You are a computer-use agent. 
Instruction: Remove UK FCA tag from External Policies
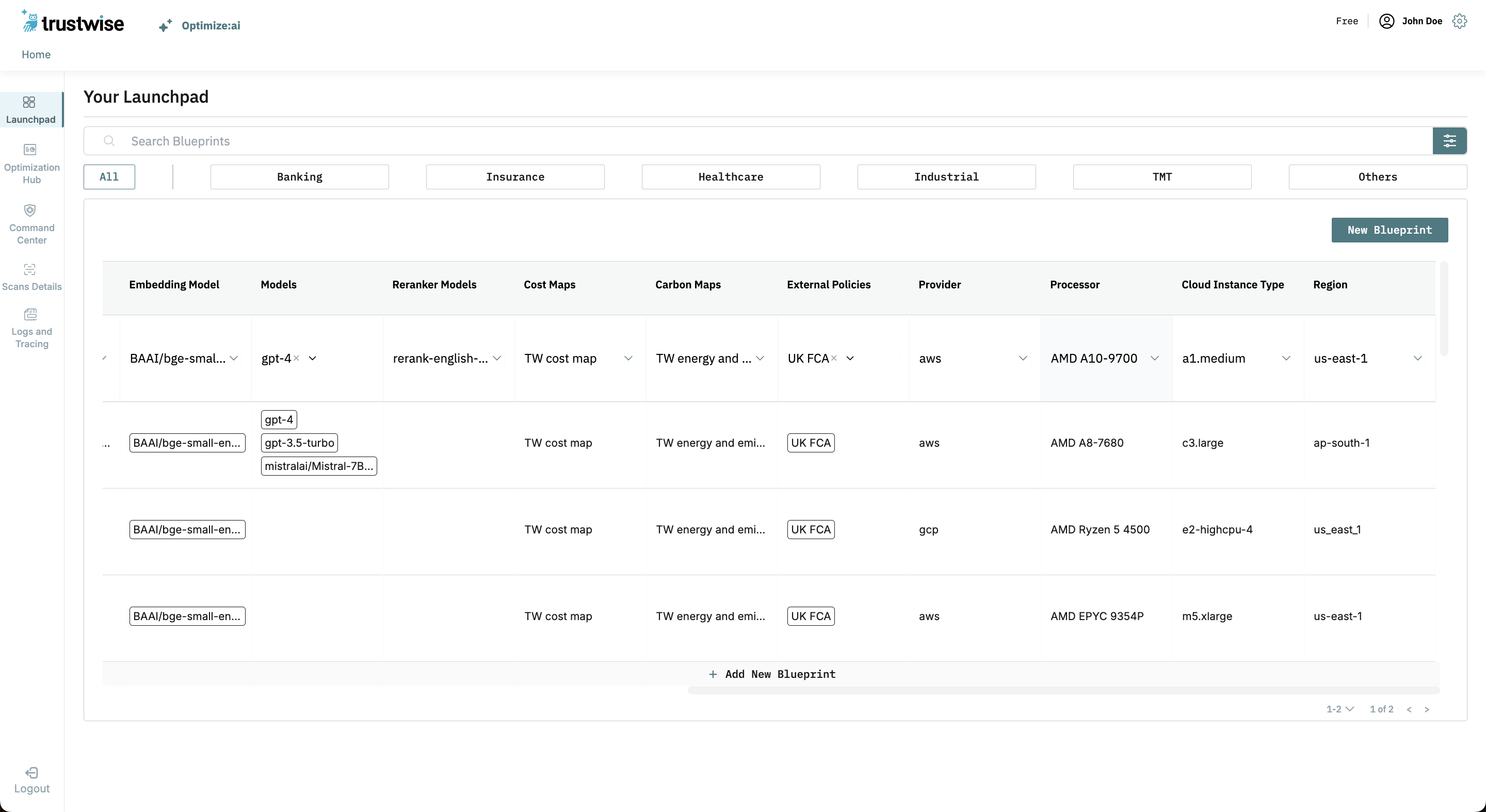834,358
